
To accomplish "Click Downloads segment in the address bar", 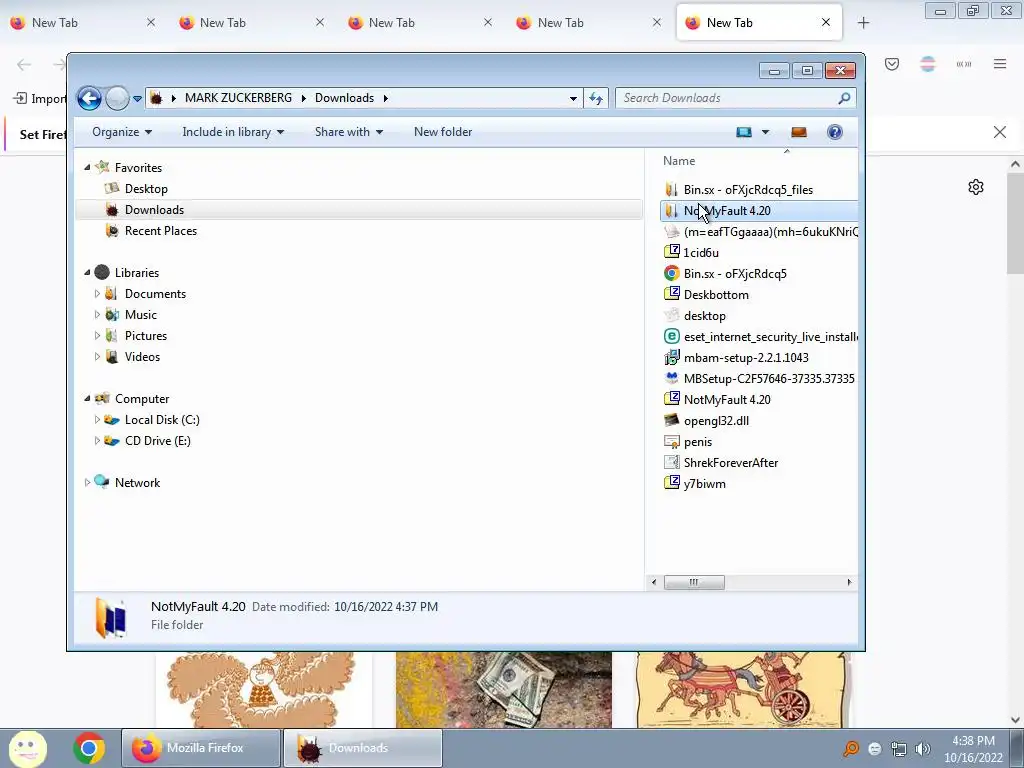I will click(x=344, y=98).
